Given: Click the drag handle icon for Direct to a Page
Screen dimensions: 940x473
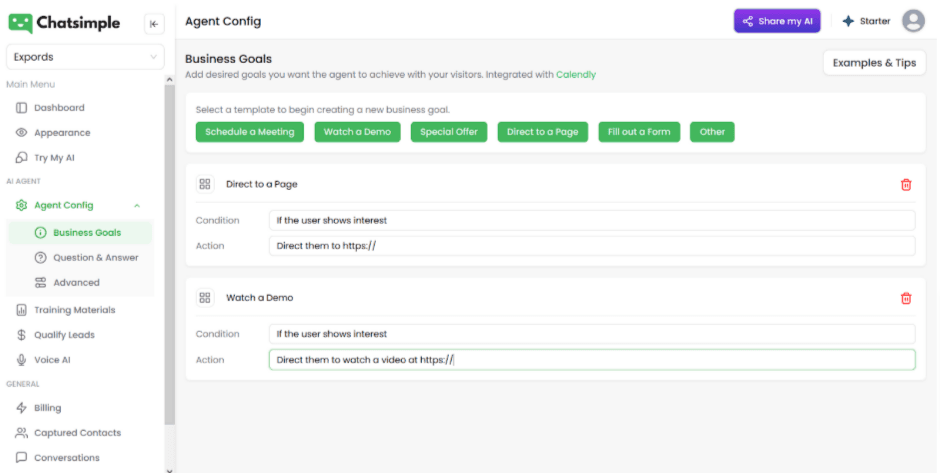Looking at the screenshot, I should tap(205, 184).
